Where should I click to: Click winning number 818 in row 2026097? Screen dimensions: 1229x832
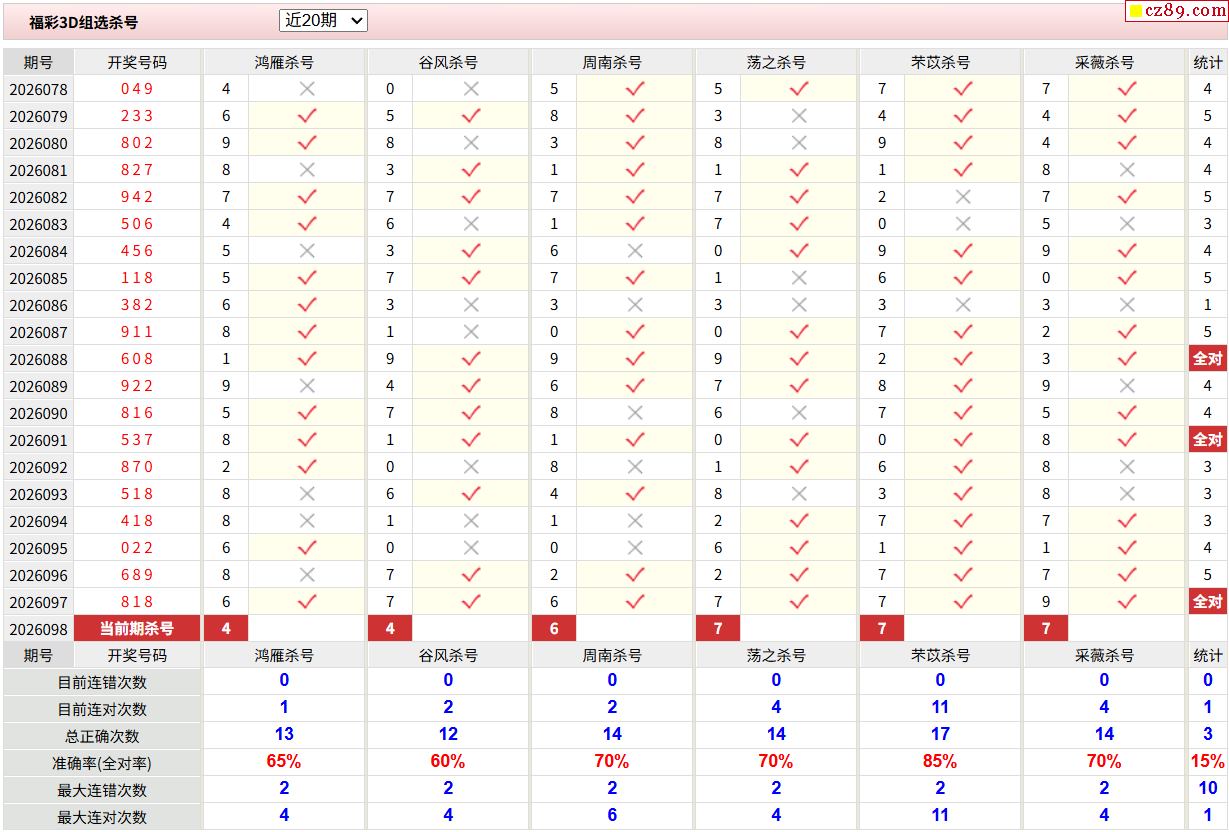(x=137, y=602)
